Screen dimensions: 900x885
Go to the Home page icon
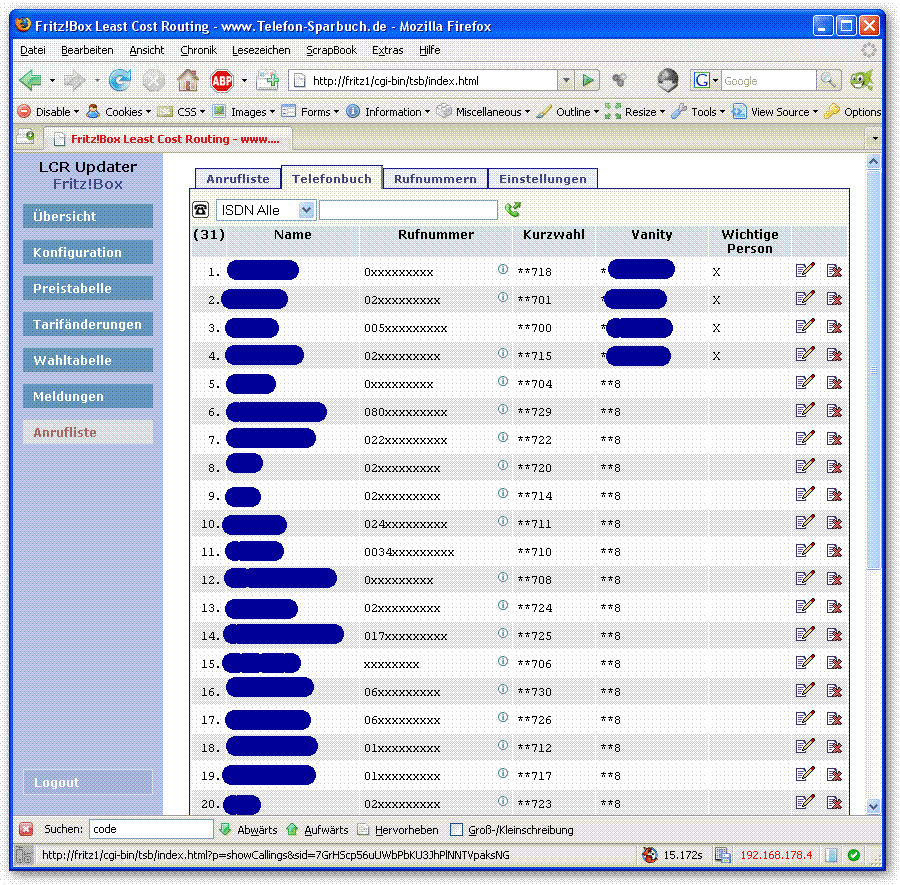188,80
